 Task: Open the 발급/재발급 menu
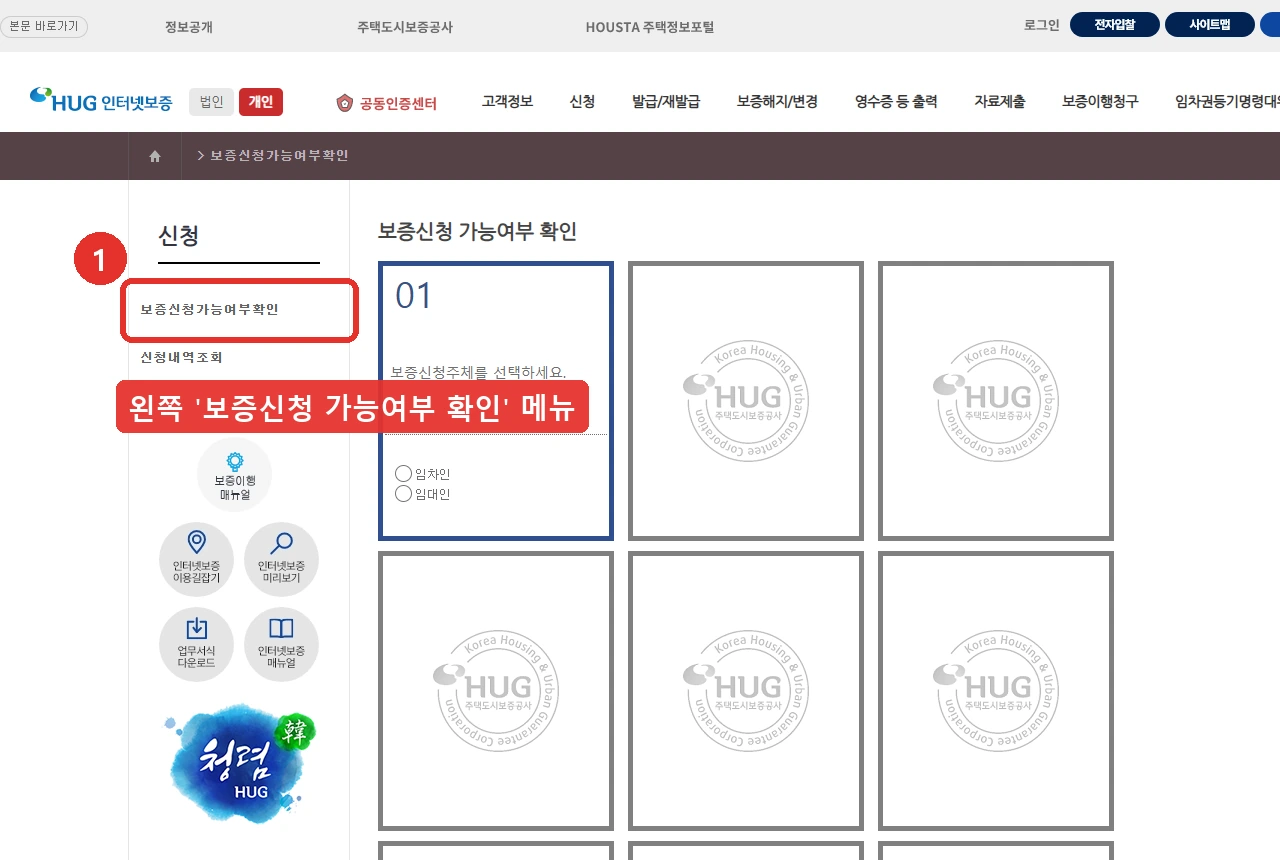tap(666, 101)
